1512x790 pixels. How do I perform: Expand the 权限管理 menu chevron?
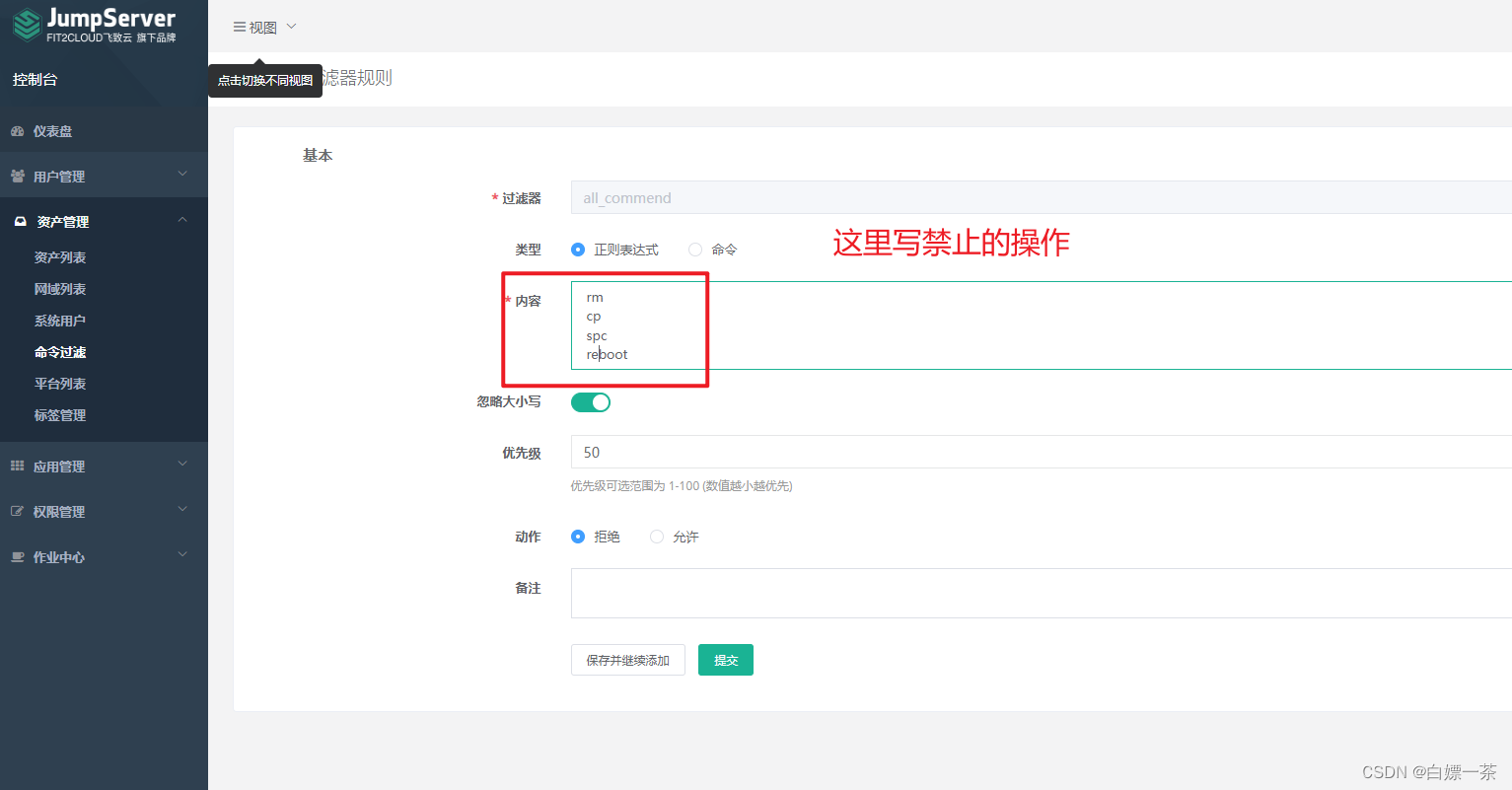pyautogui.click(x=182, y=510)
